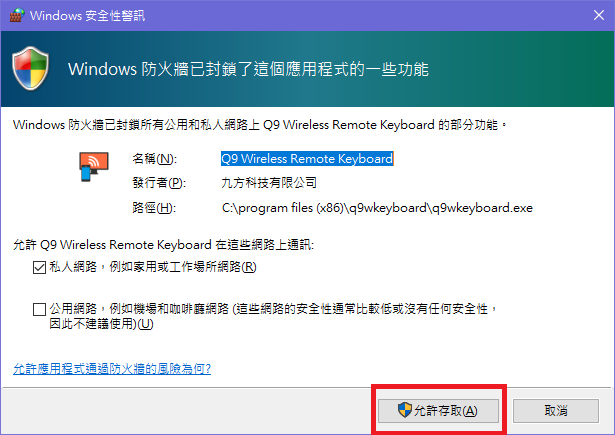Click the 允許存取(A) button
The height and width of the screenshot is (435, 615).
438,411
